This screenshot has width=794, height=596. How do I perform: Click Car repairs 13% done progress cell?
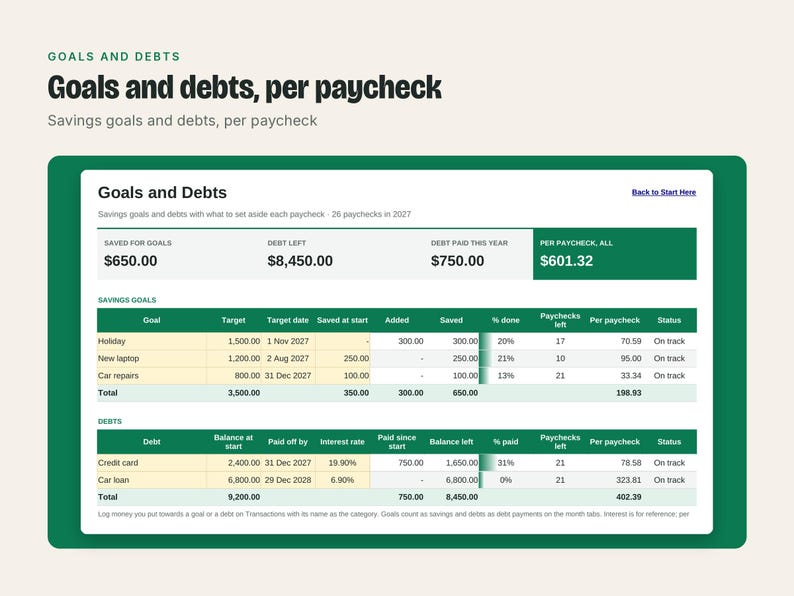505,376
